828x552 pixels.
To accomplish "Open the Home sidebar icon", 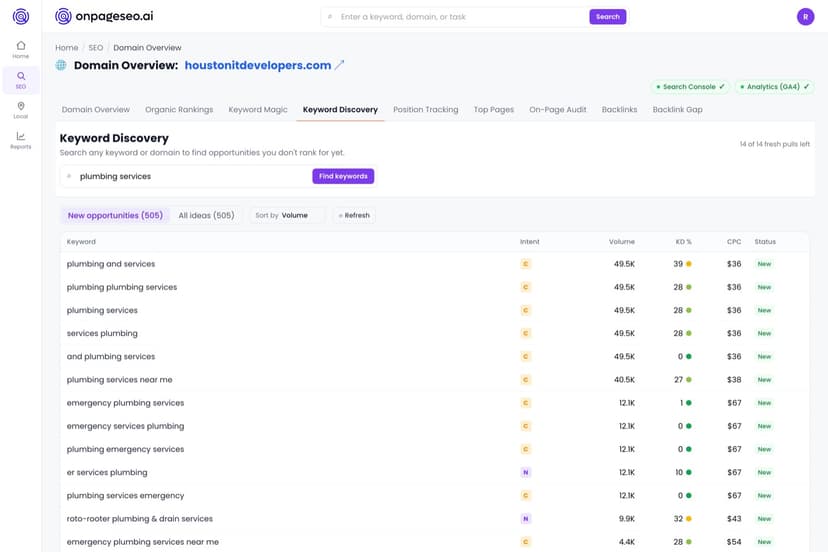I will 21,50.
